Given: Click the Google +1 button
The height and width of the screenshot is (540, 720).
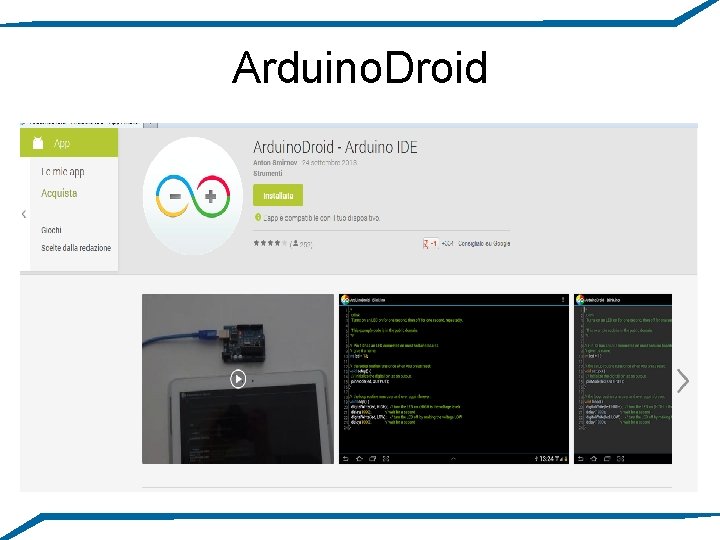Looking at the screenshot, I should tap(430, 244).
